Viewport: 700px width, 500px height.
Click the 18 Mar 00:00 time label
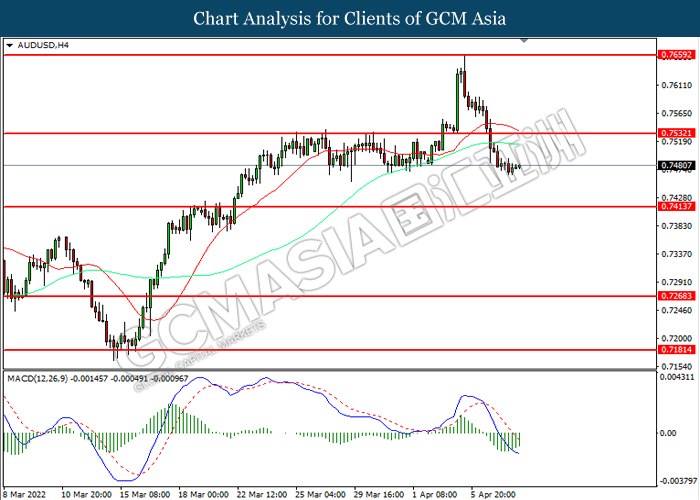pyautogui.click(x=203, y=495)
